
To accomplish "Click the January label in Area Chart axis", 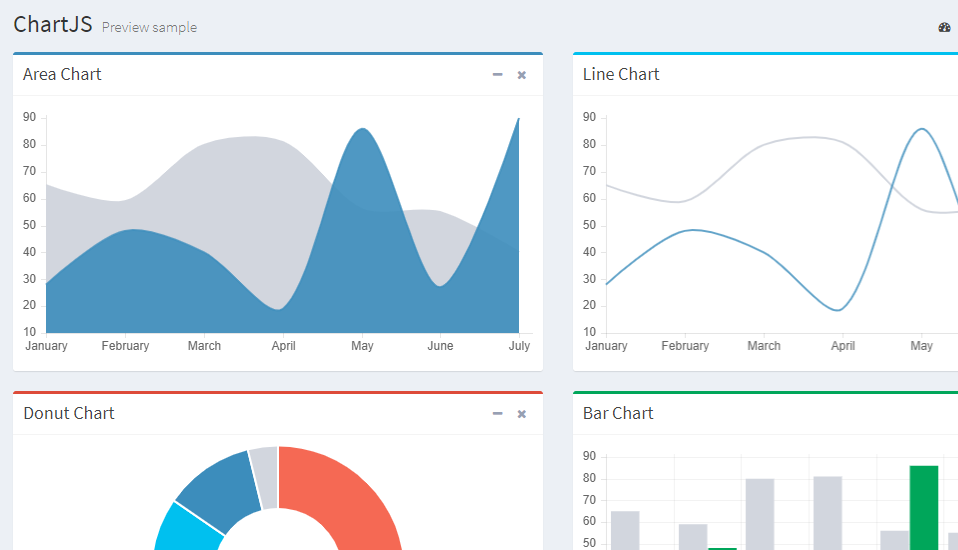I will (x=46, y=346).
